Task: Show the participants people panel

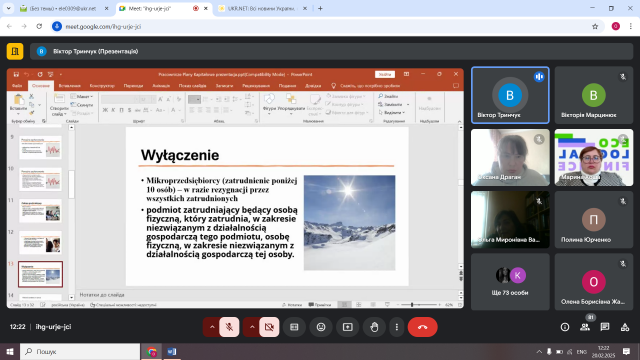Action: (585, 327)
